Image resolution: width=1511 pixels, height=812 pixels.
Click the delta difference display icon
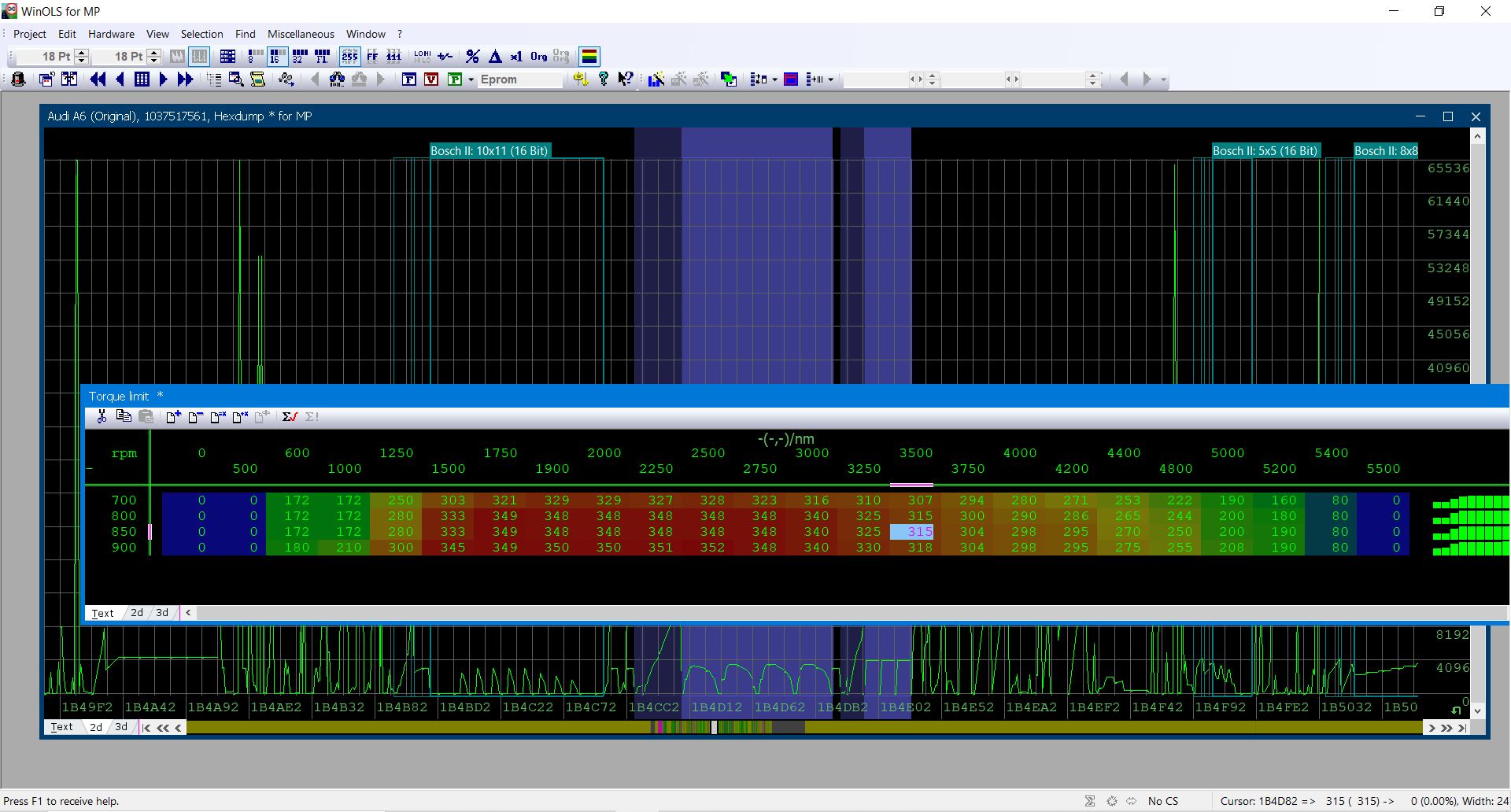click(x=495, y=56)
